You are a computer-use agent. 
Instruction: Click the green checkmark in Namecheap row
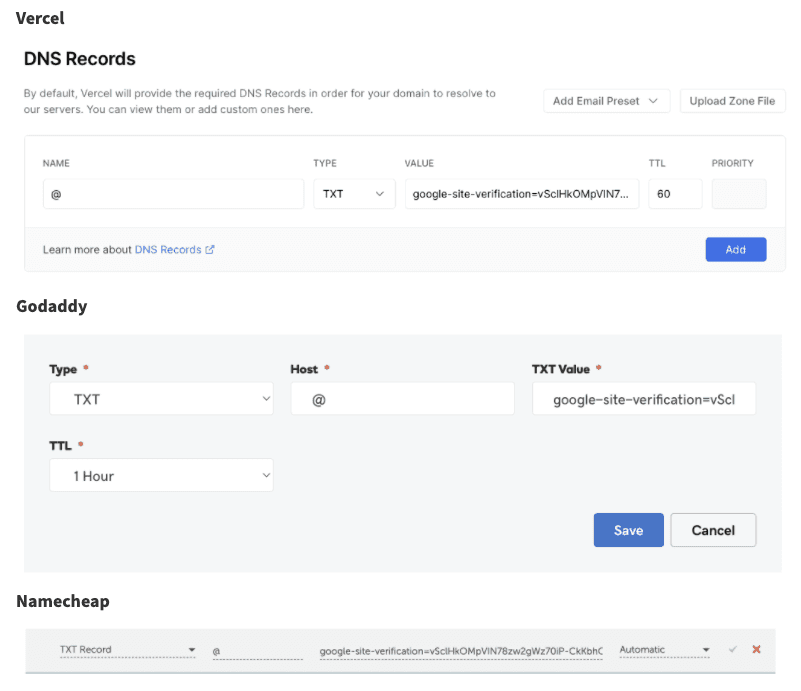pos(733,650)
